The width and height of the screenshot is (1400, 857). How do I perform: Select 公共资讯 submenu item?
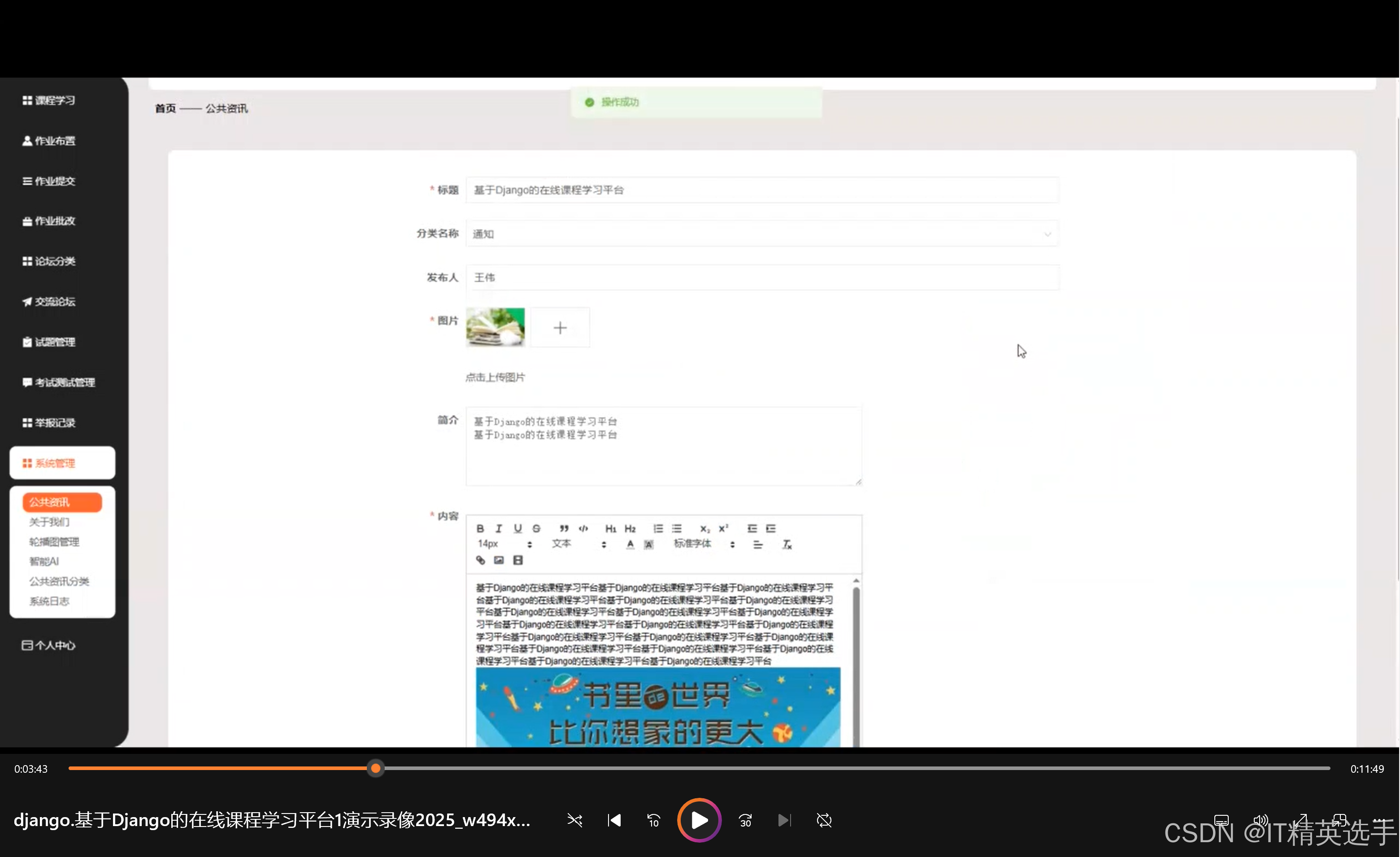pyautogui.click(x=62, y=502)
